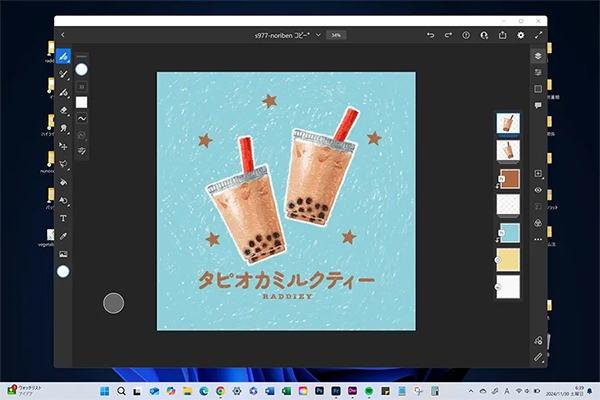Open Google Chrome from taskbar
This screenshot has height=400, width=600.
point(220,391)
